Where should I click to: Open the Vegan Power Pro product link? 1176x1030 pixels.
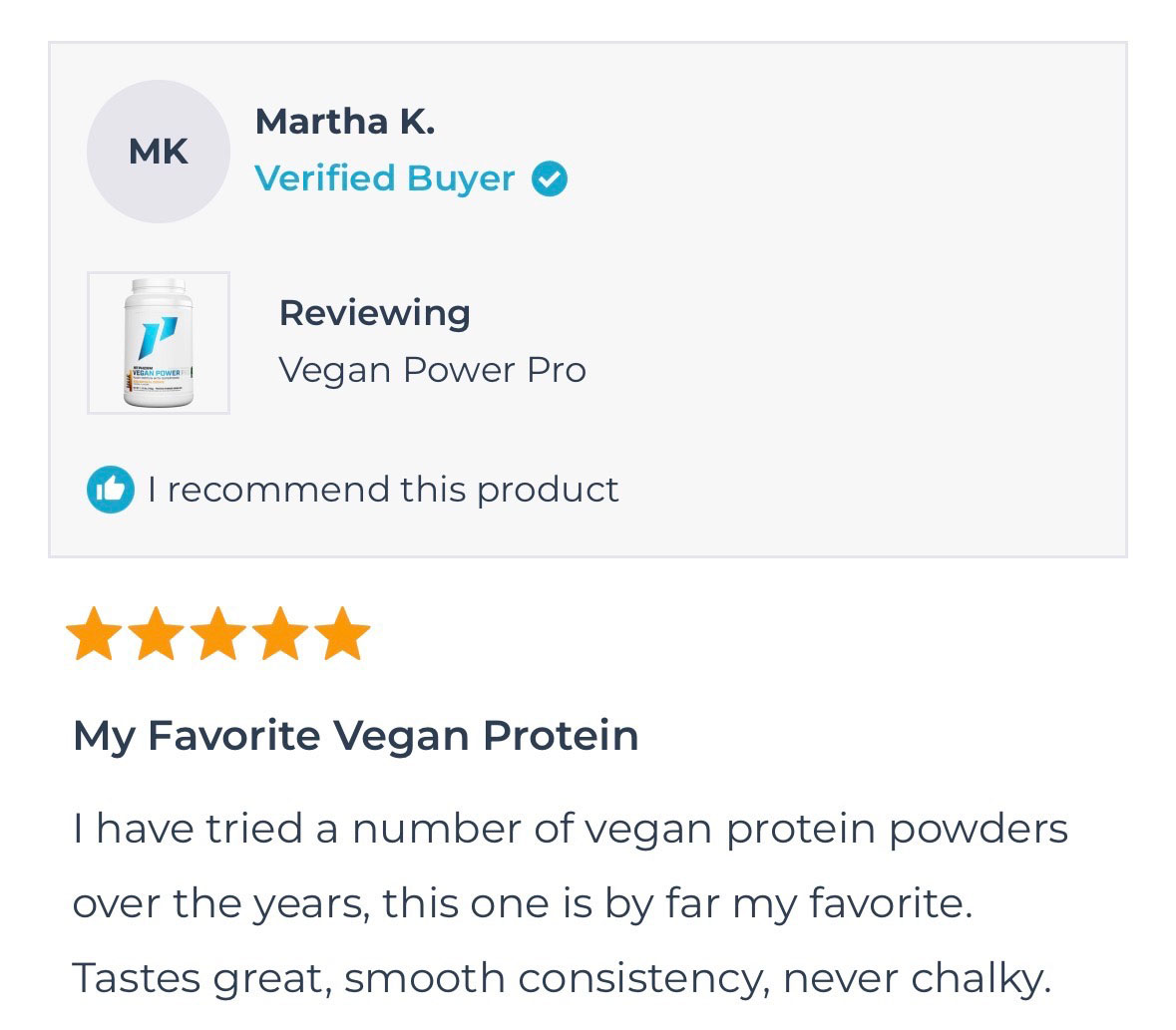coord(434,369)
